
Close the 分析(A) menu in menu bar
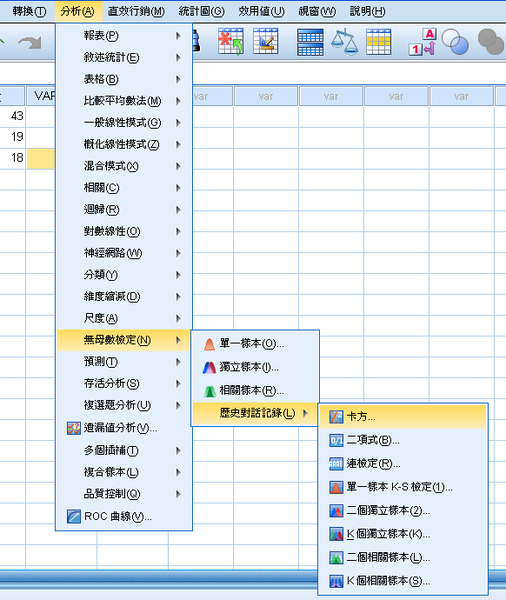tap(78, 11)
